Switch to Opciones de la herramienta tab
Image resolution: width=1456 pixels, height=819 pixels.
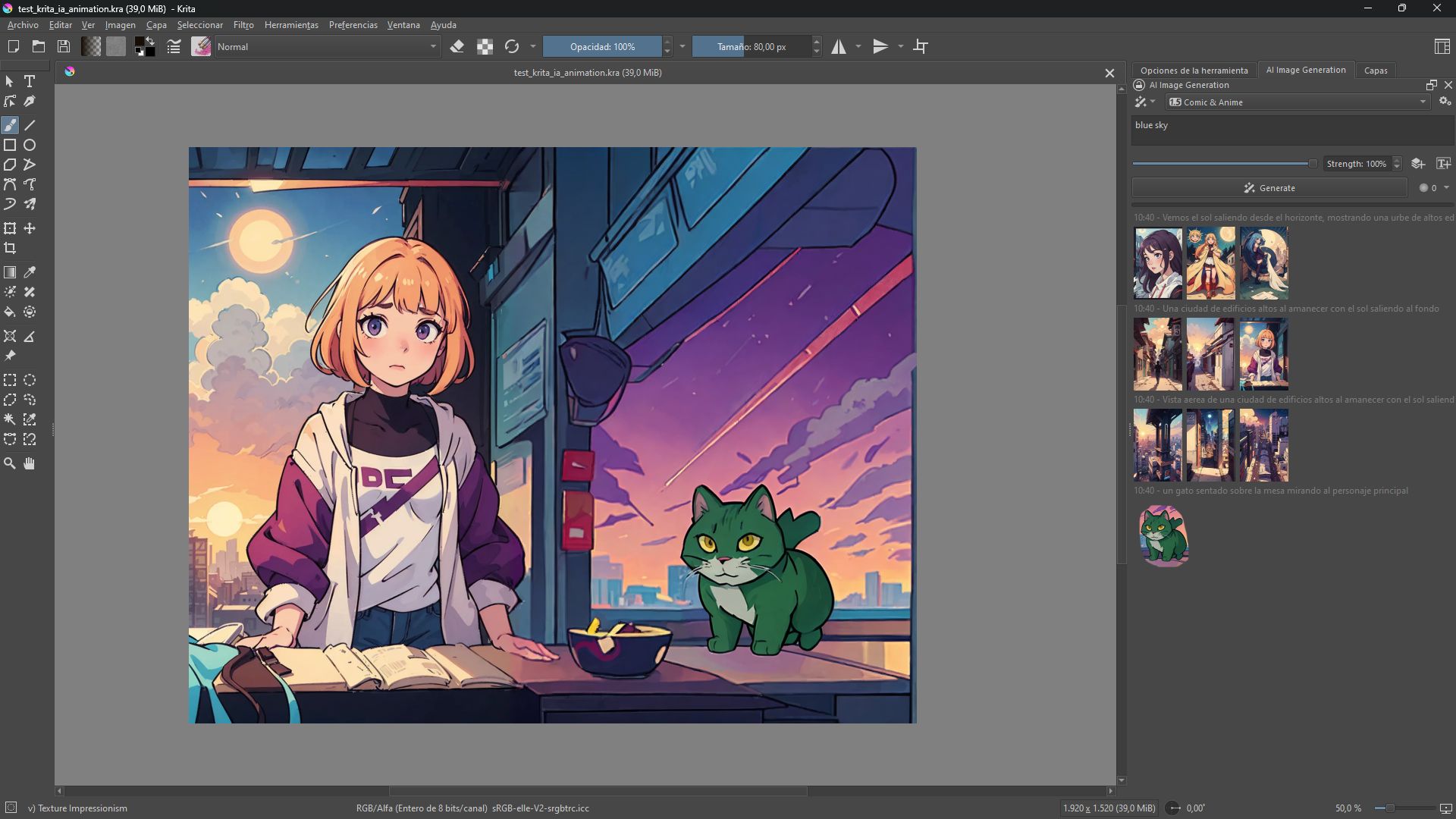(1194, 71)
